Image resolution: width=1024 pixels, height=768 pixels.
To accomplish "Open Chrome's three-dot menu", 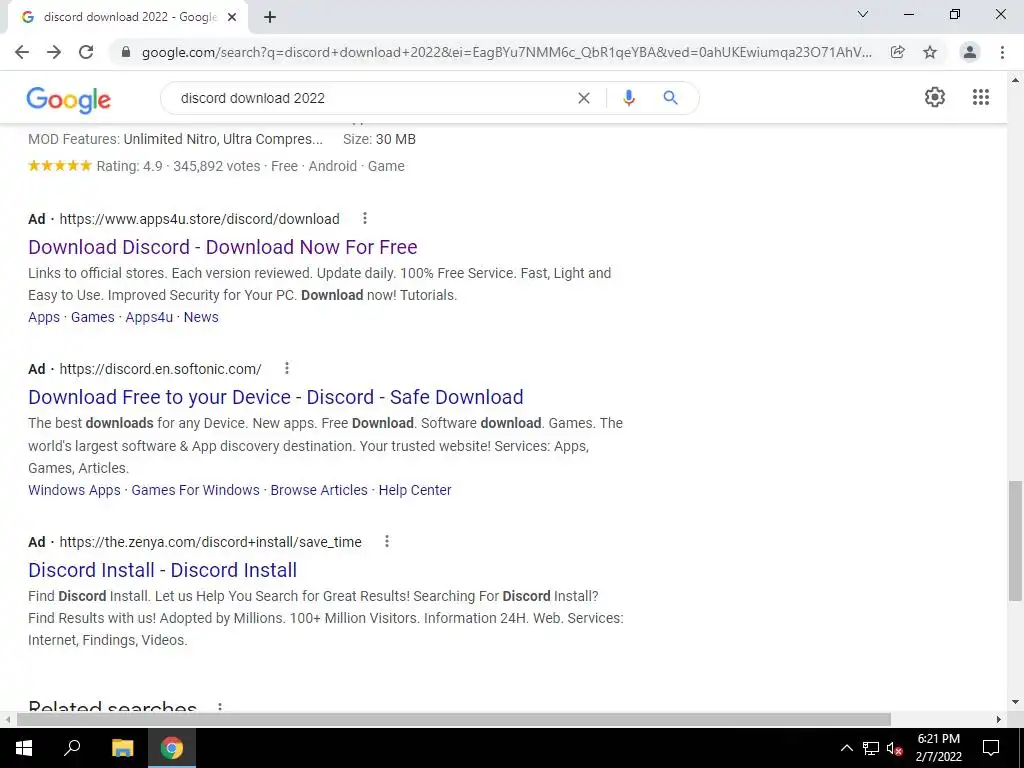I will coord(1002,52).
